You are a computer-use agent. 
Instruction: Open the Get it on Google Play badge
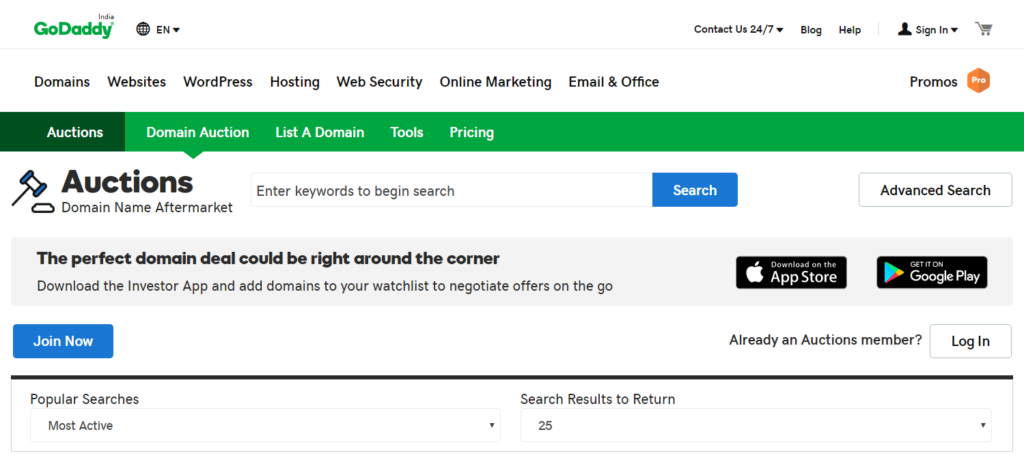tap(932, 272)
